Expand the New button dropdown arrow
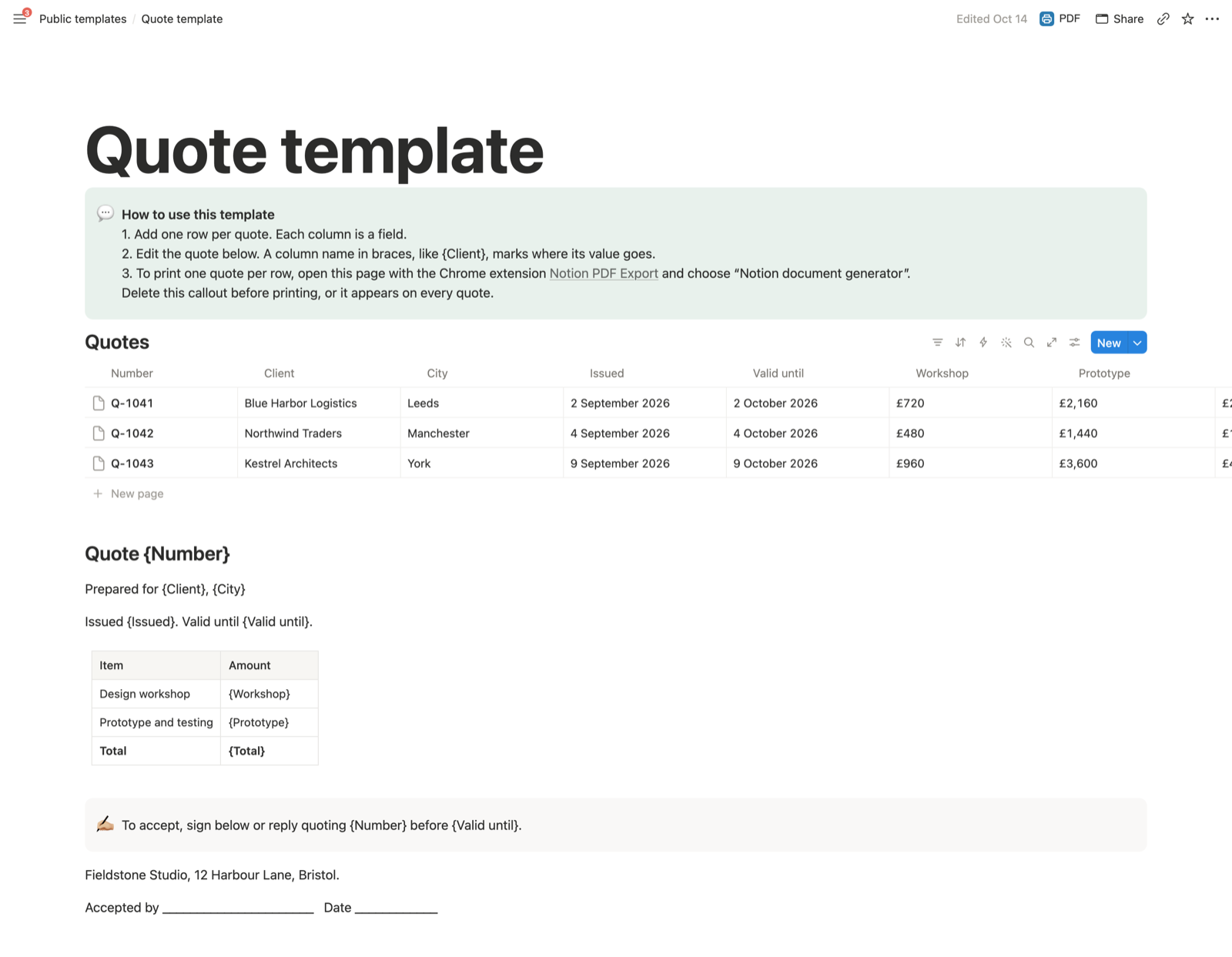Image resolution: width=1232 pixels, height=957 pixels. click(1137, 343)
